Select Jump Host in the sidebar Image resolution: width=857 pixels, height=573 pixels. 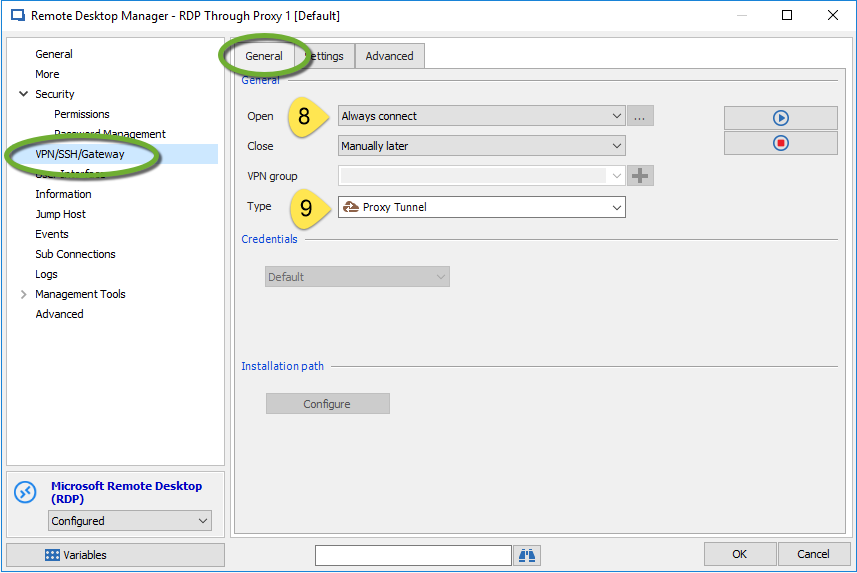[x=61, y=214]
